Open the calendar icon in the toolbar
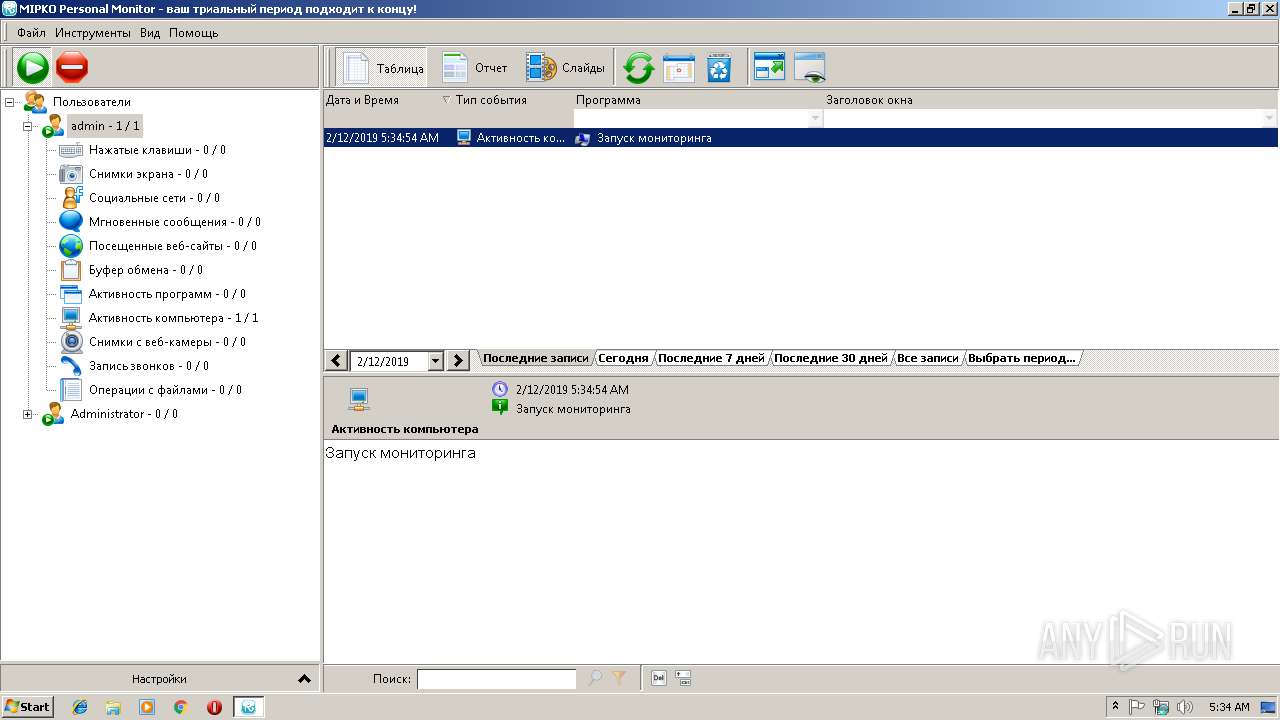The width and height of the screenshot is (1280, 720). (x=679, y=68)
